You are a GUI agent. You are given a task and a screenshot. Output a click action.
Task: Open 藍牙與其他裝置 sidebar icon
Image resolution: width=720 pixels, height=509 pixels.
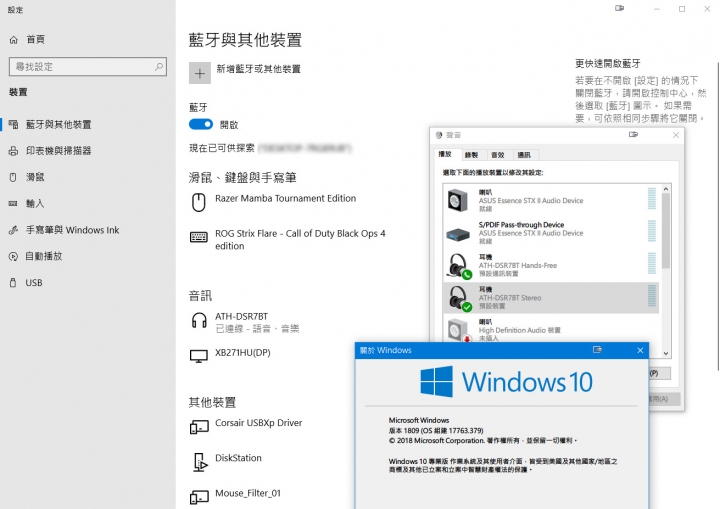pos(13,124)
